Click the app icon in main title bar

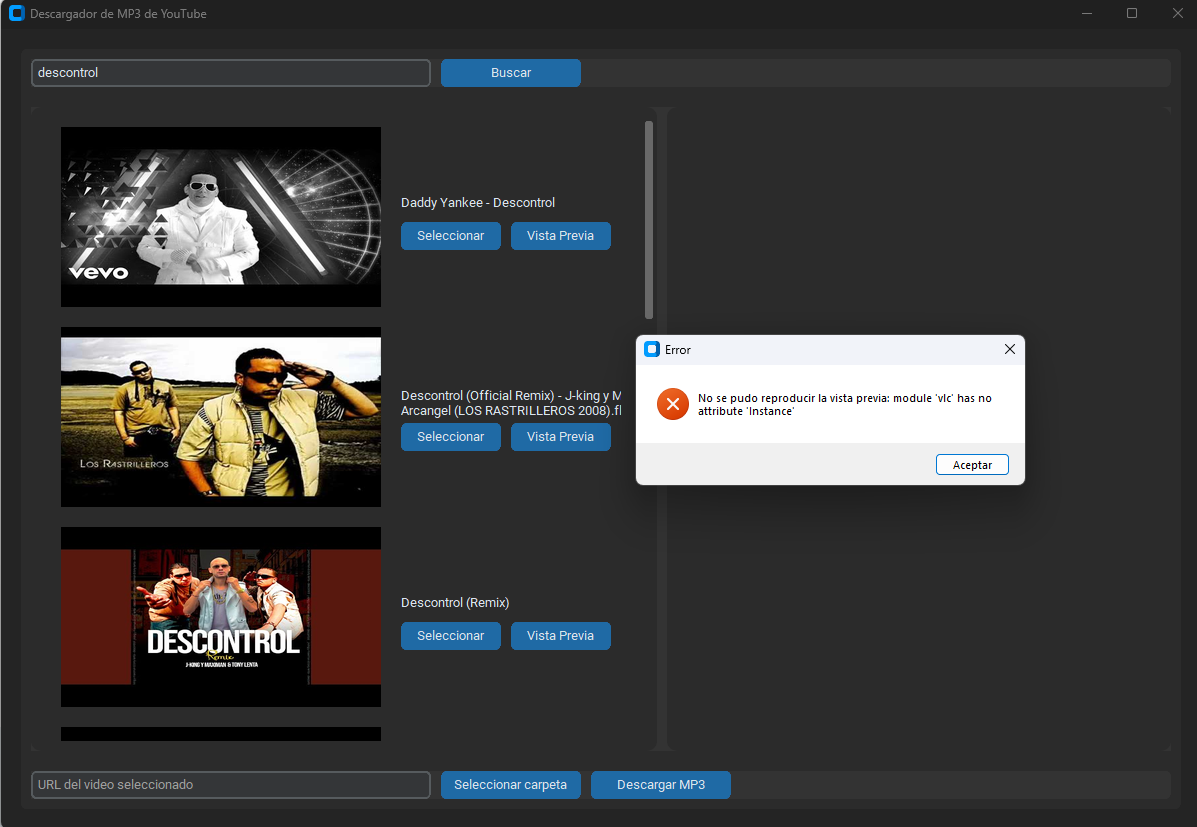point(16,14)
